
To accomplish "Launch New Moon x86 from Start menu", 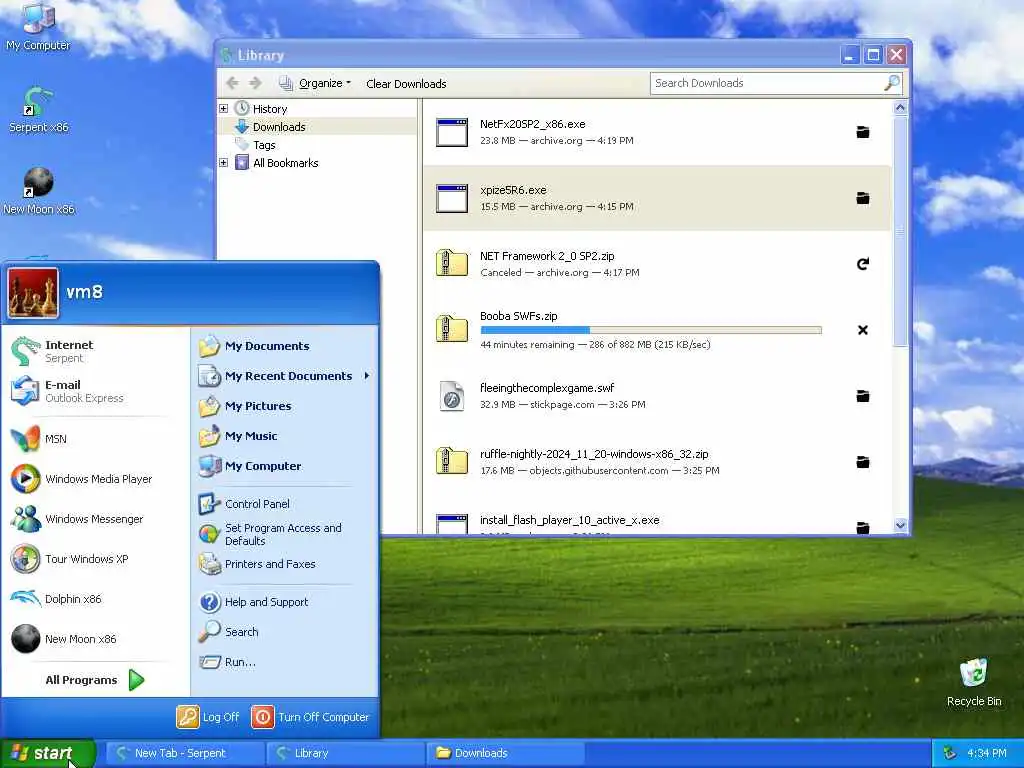I will tap(95, 639).
